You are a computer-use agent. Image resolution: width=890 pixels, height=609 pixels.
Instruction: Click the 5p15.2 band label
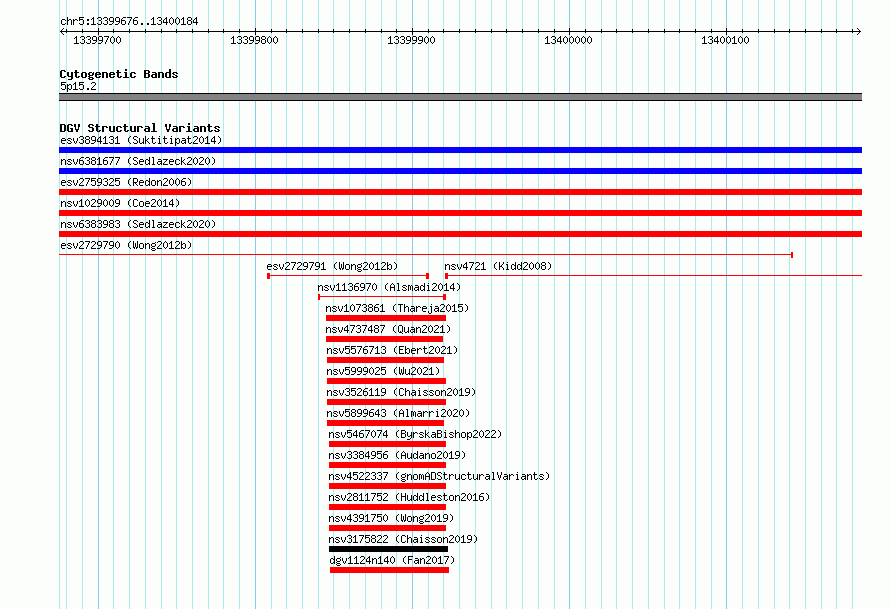(78, 86)
